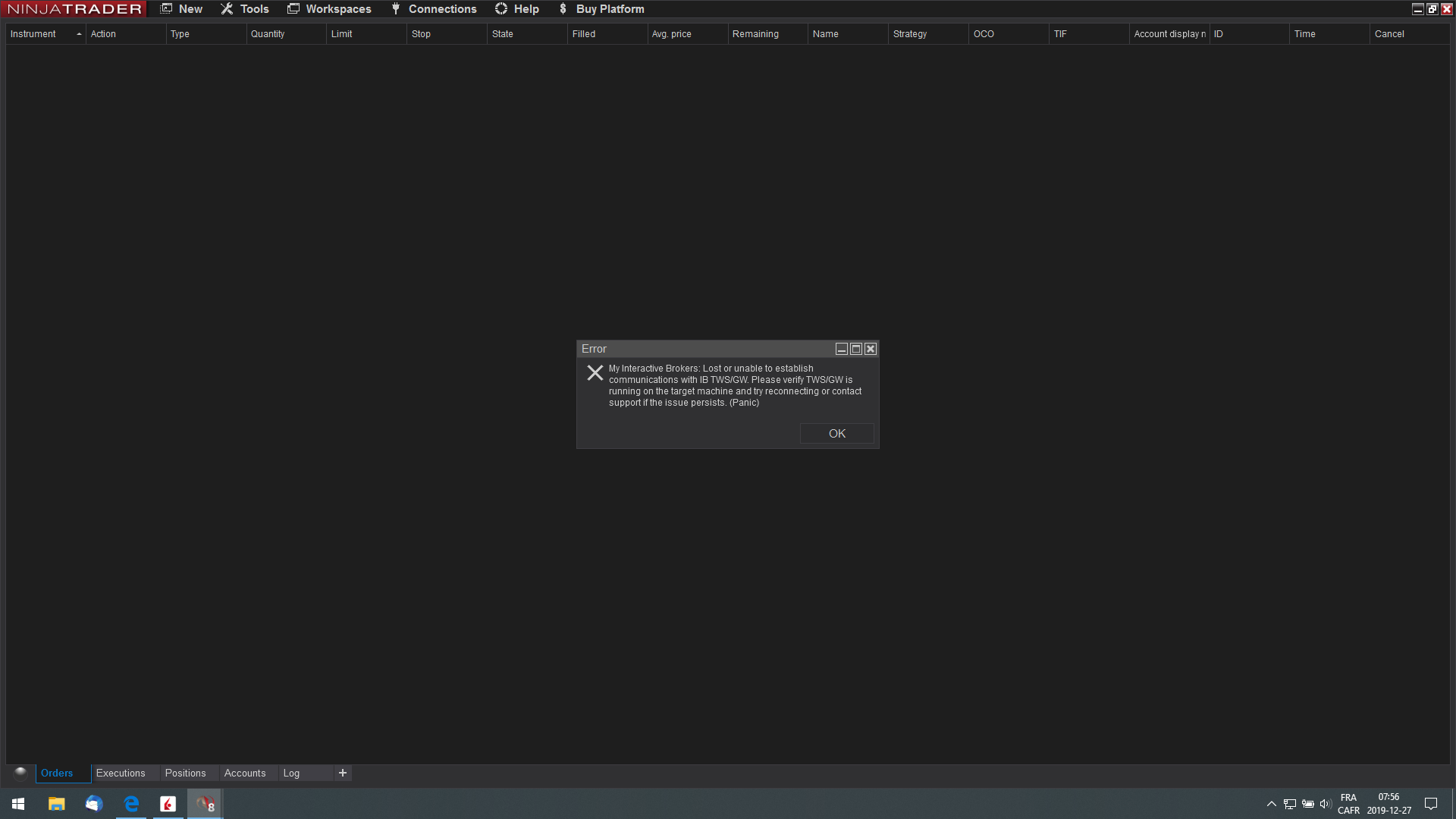Click the error X icon in dialog
This screenshot has width=1456, height=819.
click(x=595, y=373)
